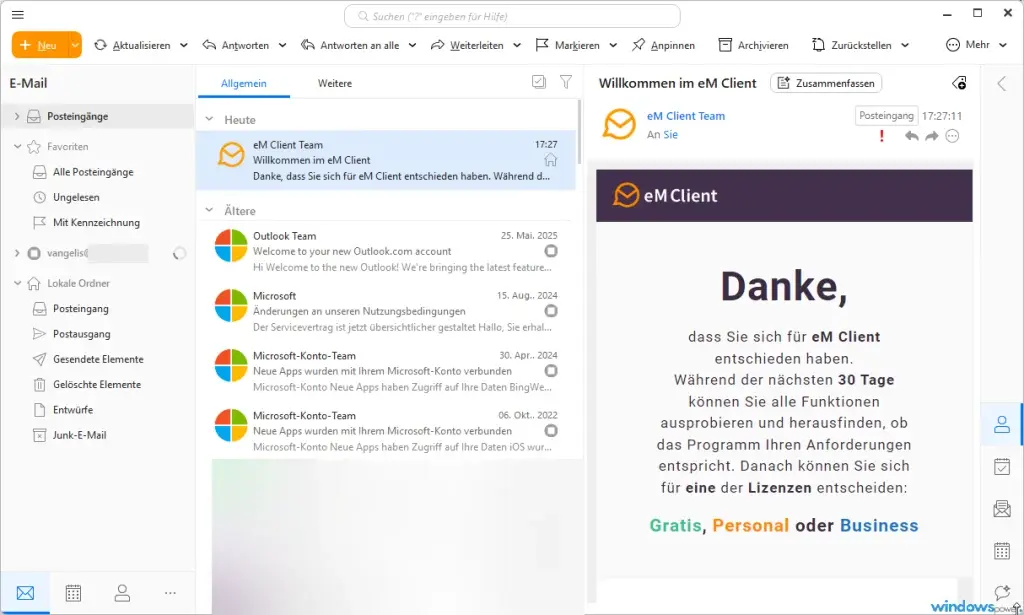Switch to the Weitere tab
The width and height of the screenshot is (1024, 615).
(x=334, y=84)
